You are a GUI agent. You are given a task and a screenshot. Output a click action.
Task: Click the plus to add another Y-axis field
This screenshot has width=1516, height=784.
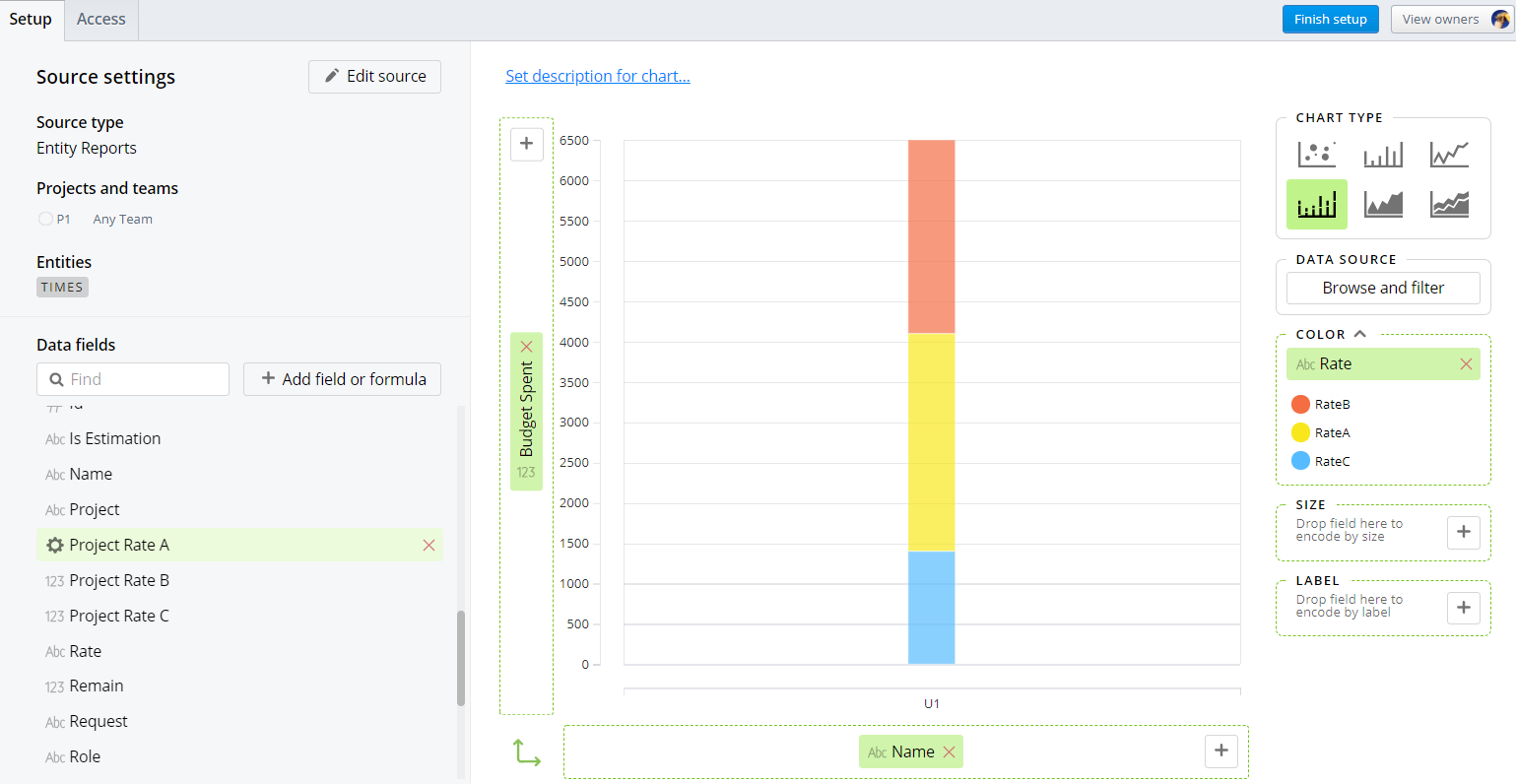click(x=526, y=144)
